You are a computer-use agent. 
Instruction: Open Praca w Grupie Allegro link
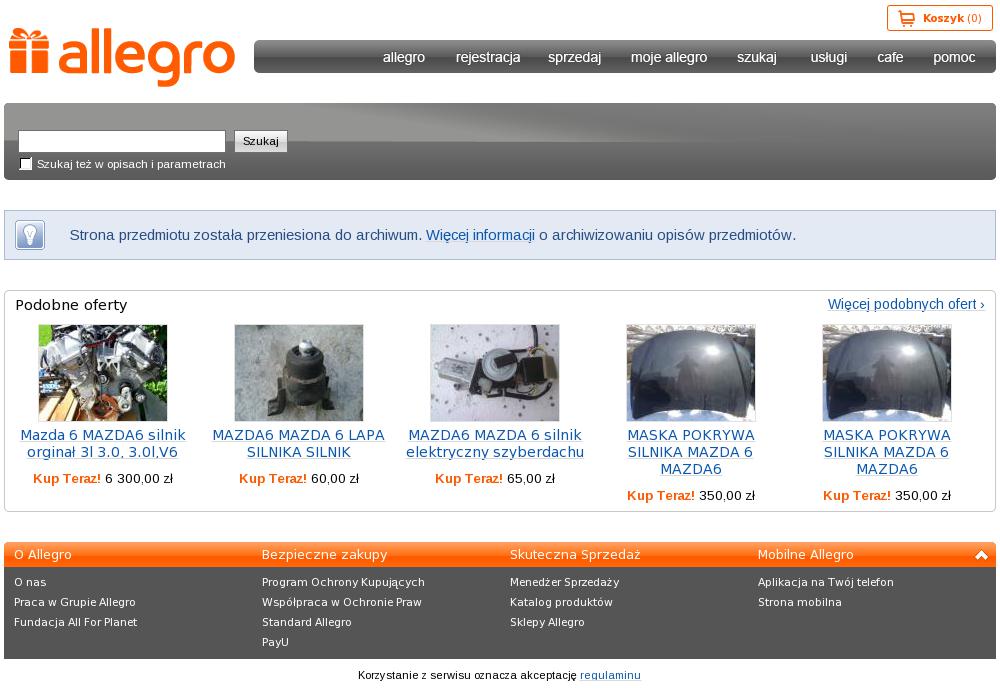75,603
